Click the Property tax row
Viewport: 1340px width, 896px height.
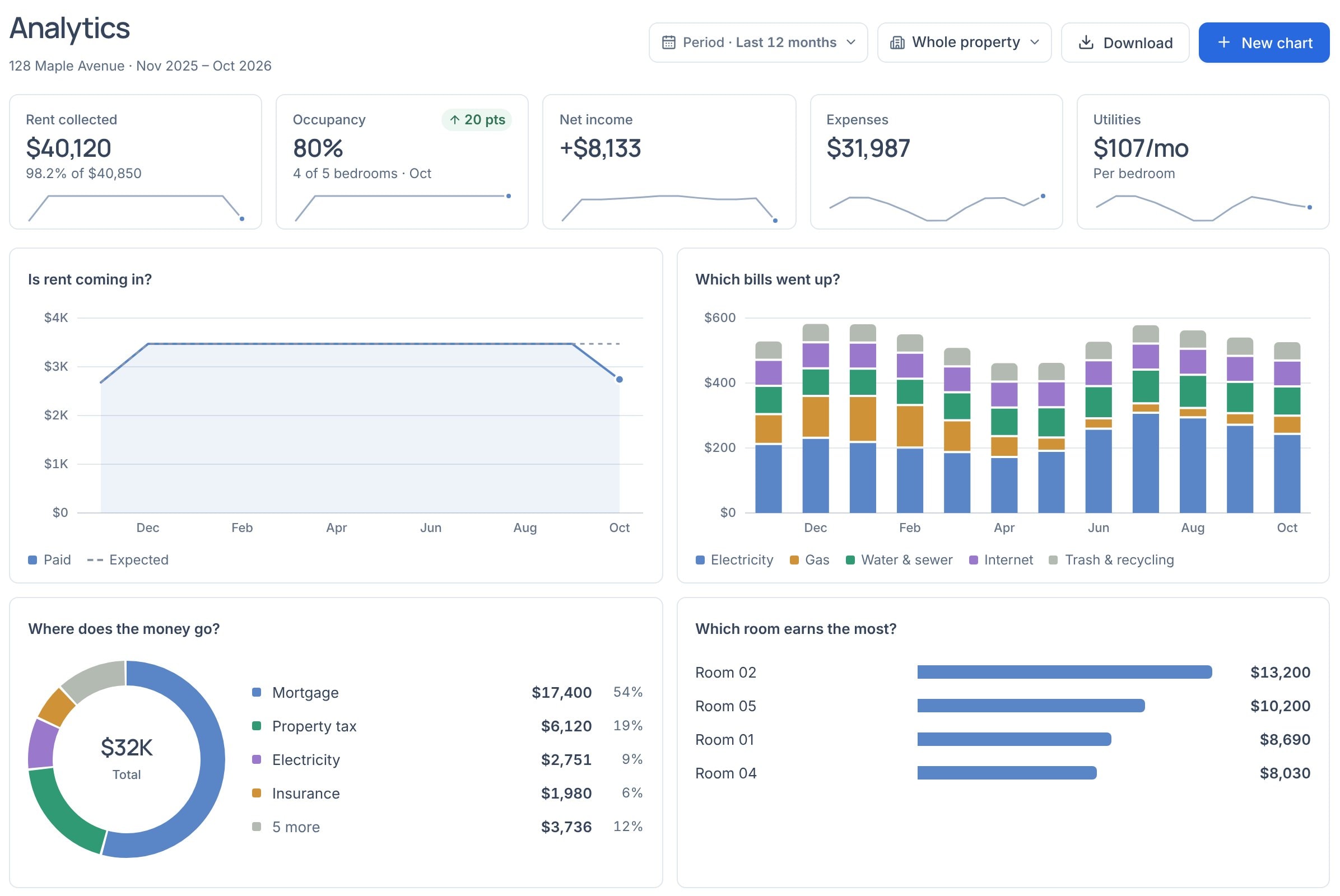448,726
